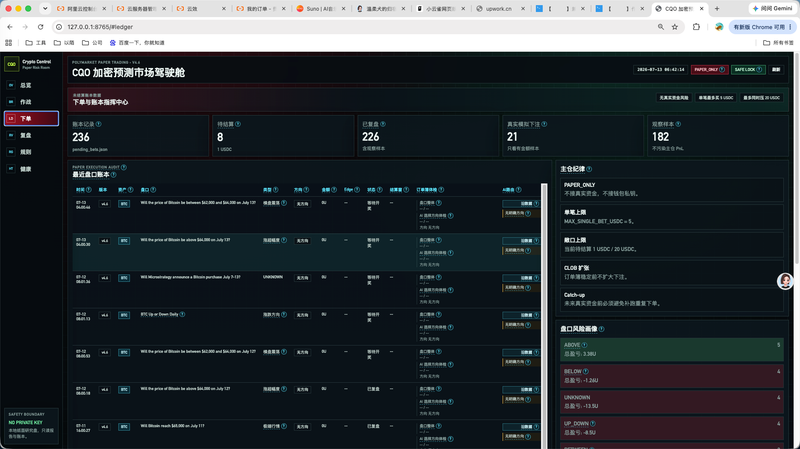Screen dimensions: 800x449
Task: Open the 工具 bookmarks folder
Action: tap(36, 43)
